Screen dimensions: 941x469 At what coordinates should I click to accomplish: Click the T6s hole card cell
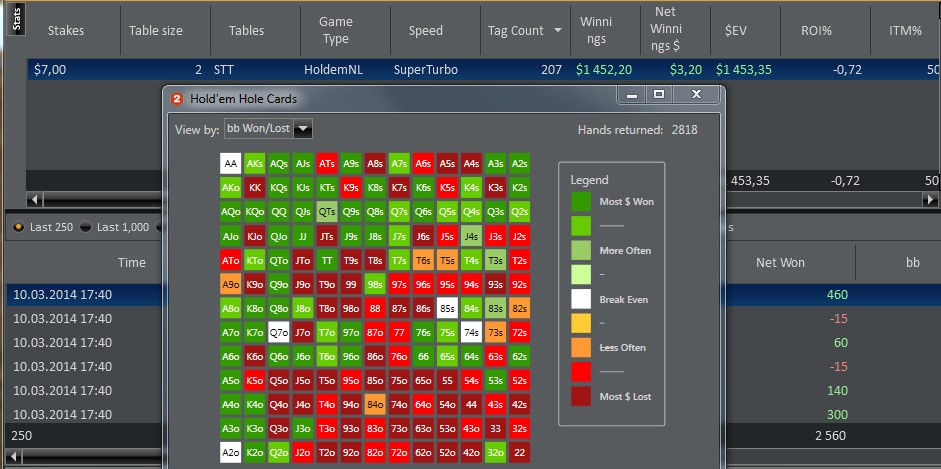423,260
